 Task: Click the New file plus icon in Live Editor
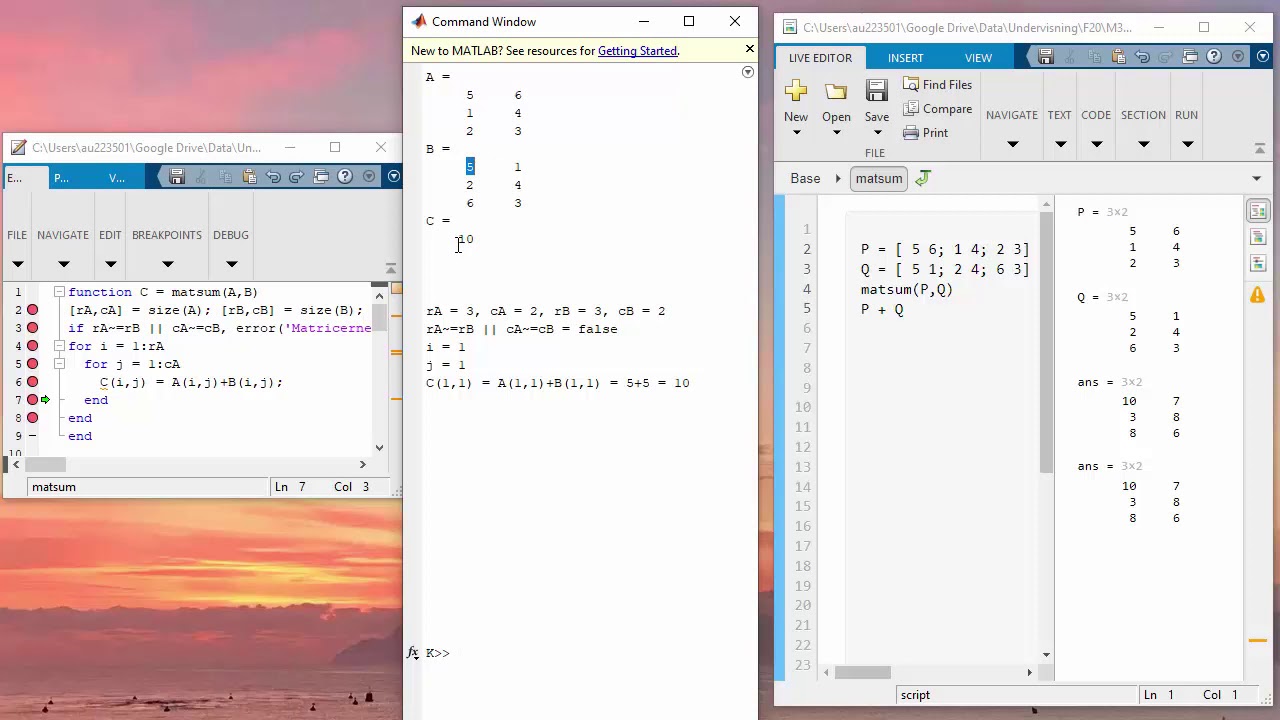pyautogui.click(x=796, y=92)
